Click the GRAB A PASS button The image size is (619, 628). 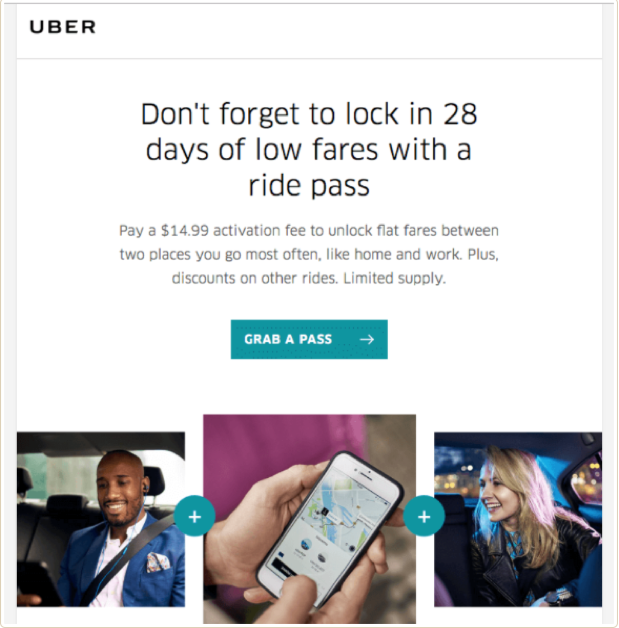click(x=309, y=339)
